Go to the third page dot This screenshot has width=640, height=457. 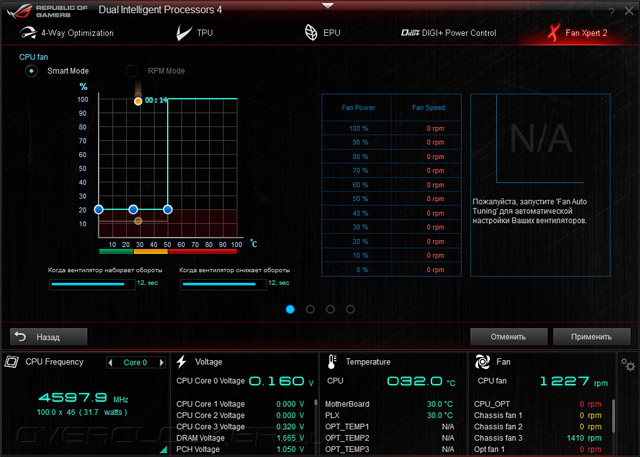[x=330, y=309]
